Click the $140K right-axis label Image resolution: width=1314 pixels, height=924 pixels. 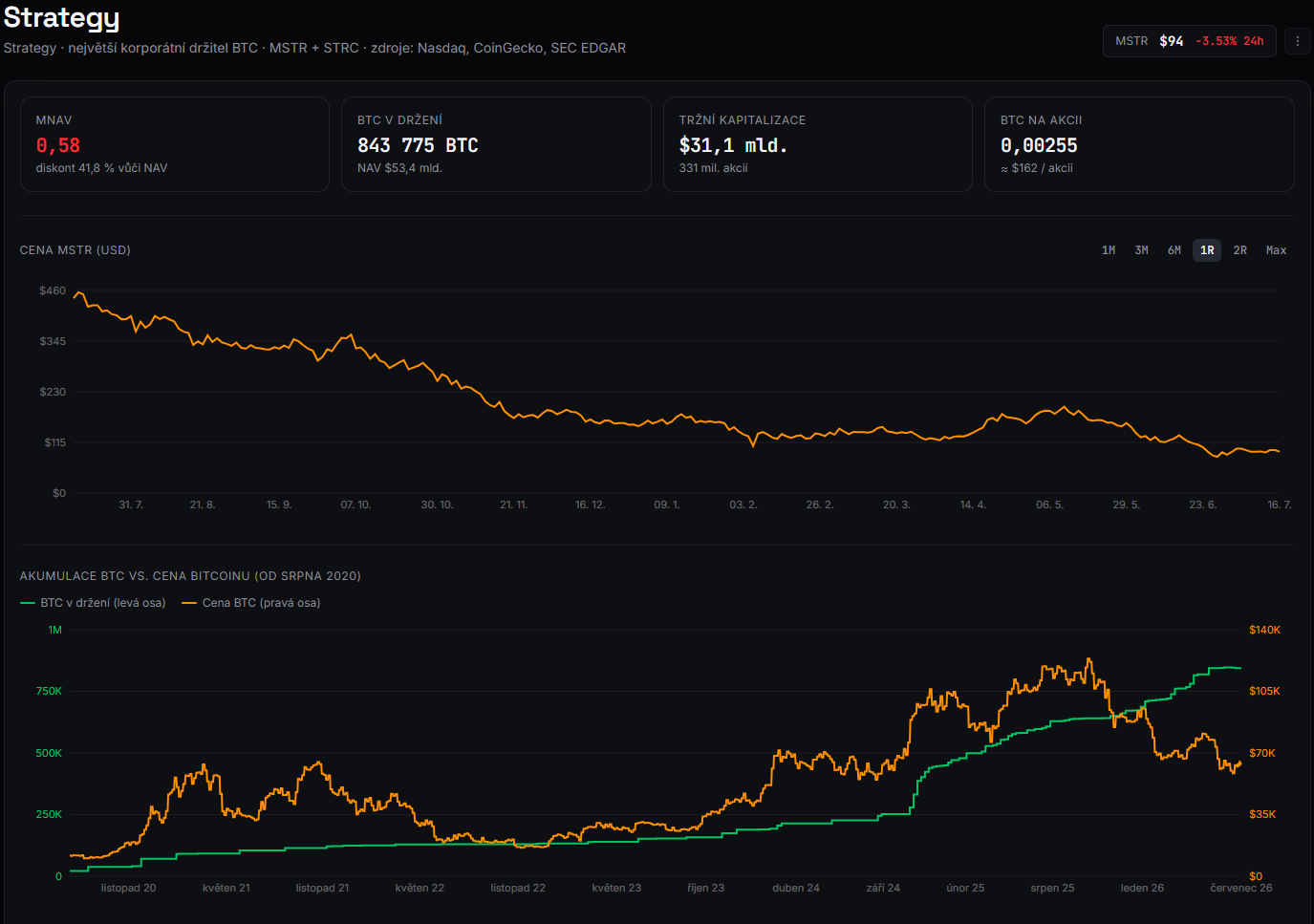point(1264,630)
